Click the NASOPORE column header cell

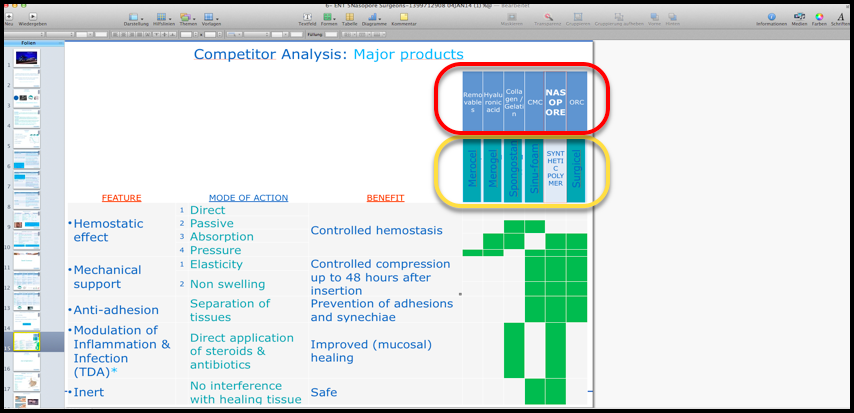point(555,100)
